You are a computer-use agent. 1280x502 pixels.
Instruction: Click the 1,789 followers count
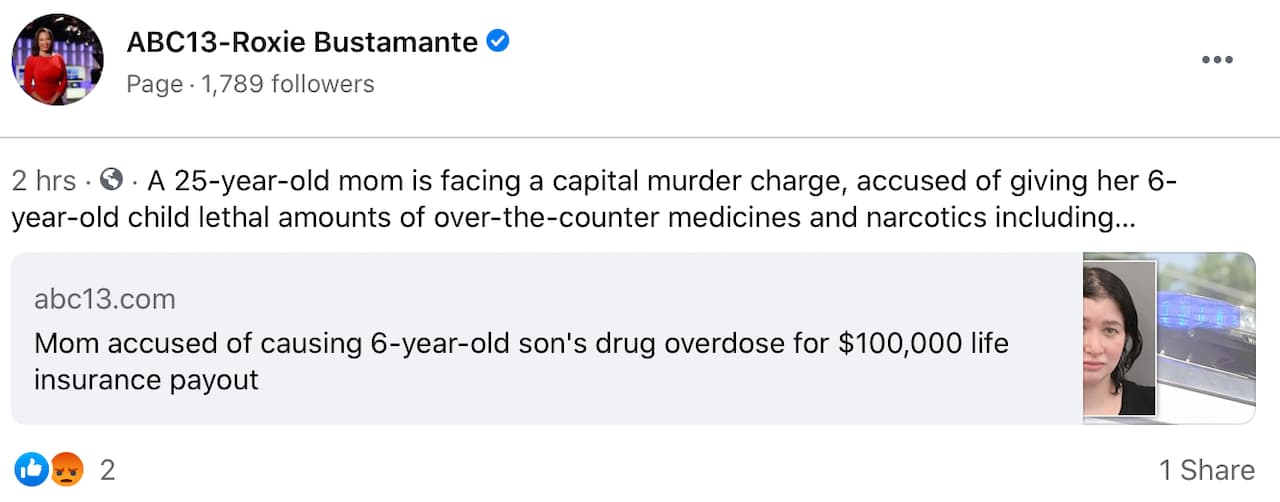point(287,84)
